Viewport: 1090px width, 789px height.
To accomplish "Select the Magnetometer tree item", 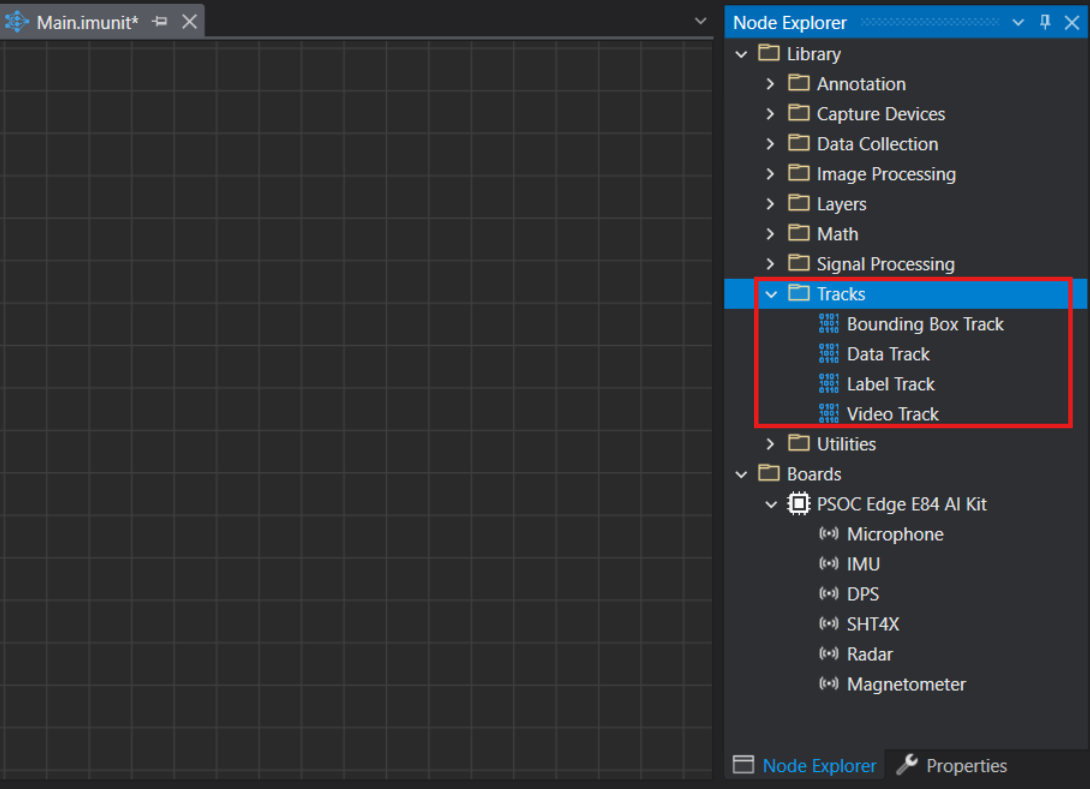I will [906, 684].
